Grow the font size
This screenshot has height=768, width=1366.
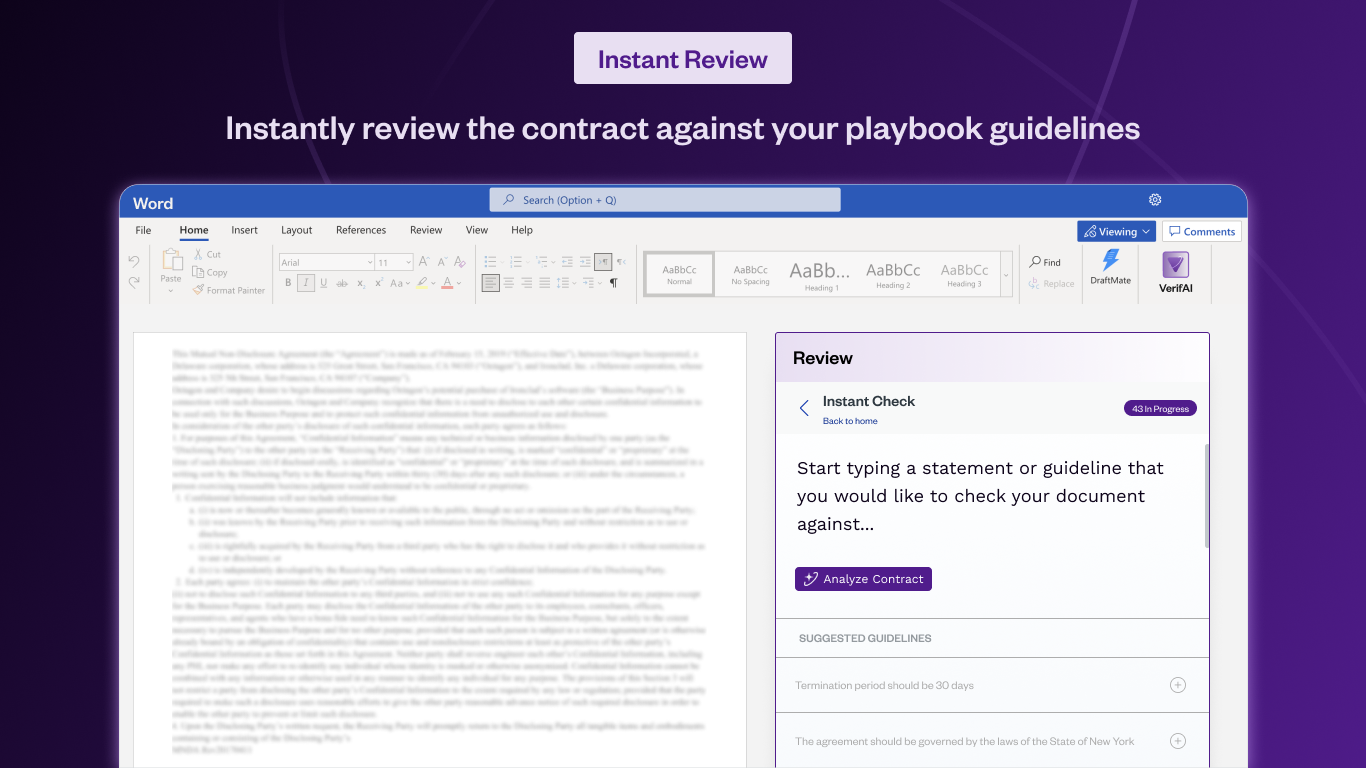pos(424,262)
